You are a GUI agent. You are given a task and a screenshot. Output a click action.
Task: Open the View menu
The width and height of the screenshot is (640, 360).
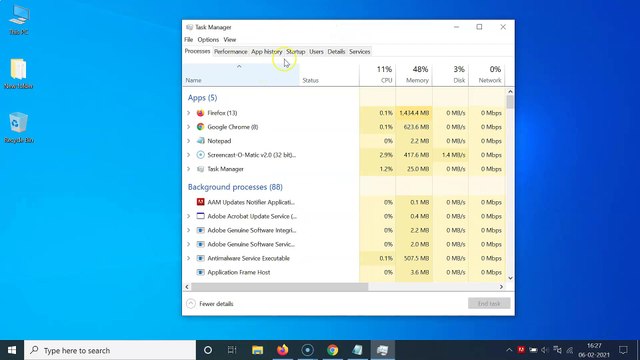click(230, 40)
